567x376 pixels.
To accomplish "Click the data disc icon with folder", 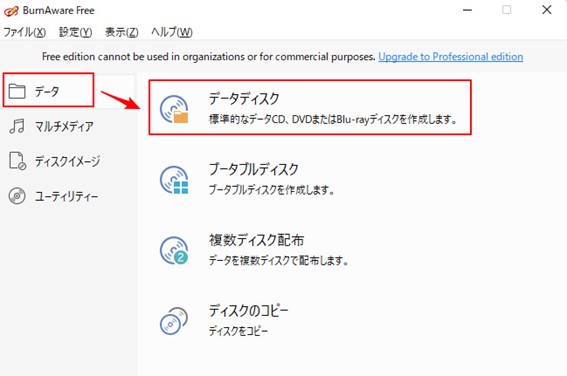I will click(174, 109).
